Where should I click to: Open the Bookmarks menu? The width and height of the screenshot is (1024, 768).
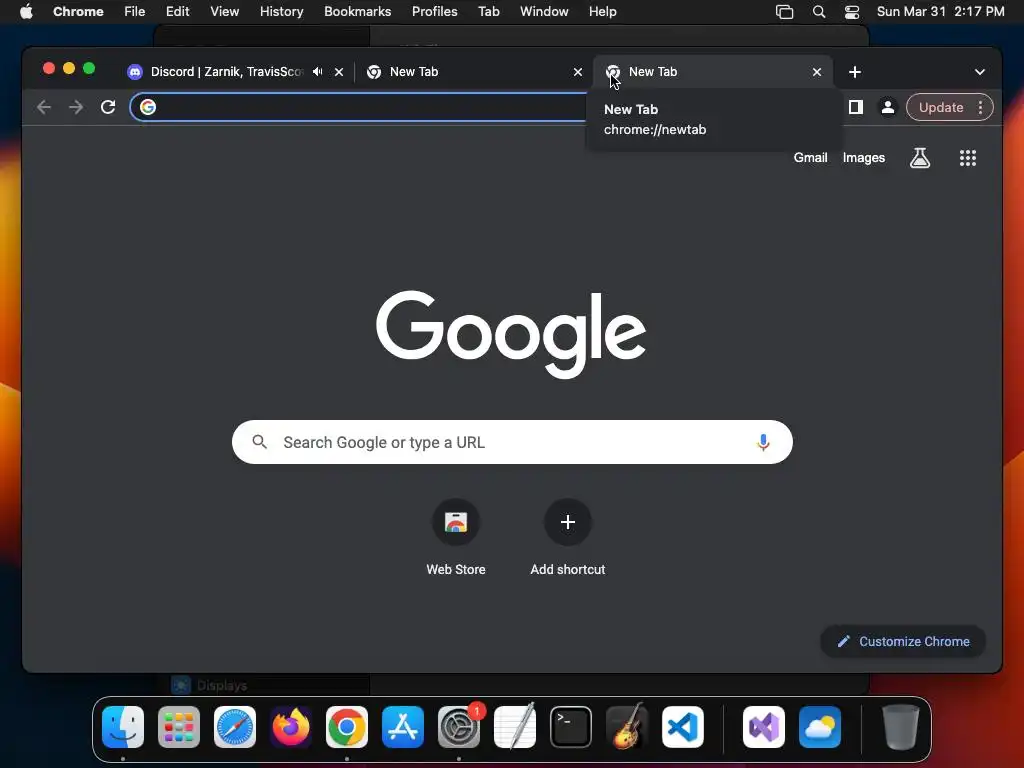(x=357, y=12)
